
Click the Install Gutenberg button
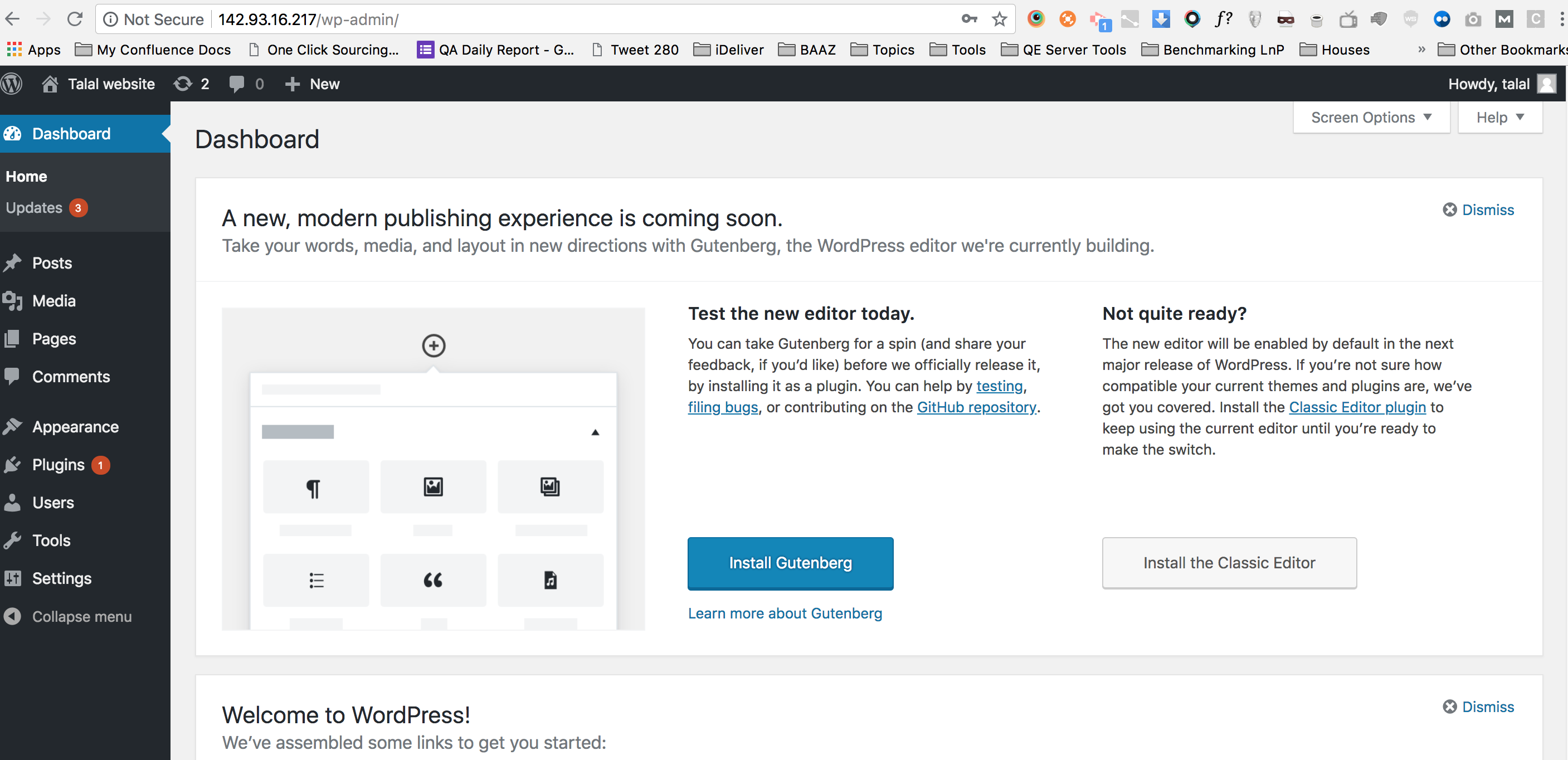pos(790,563)
